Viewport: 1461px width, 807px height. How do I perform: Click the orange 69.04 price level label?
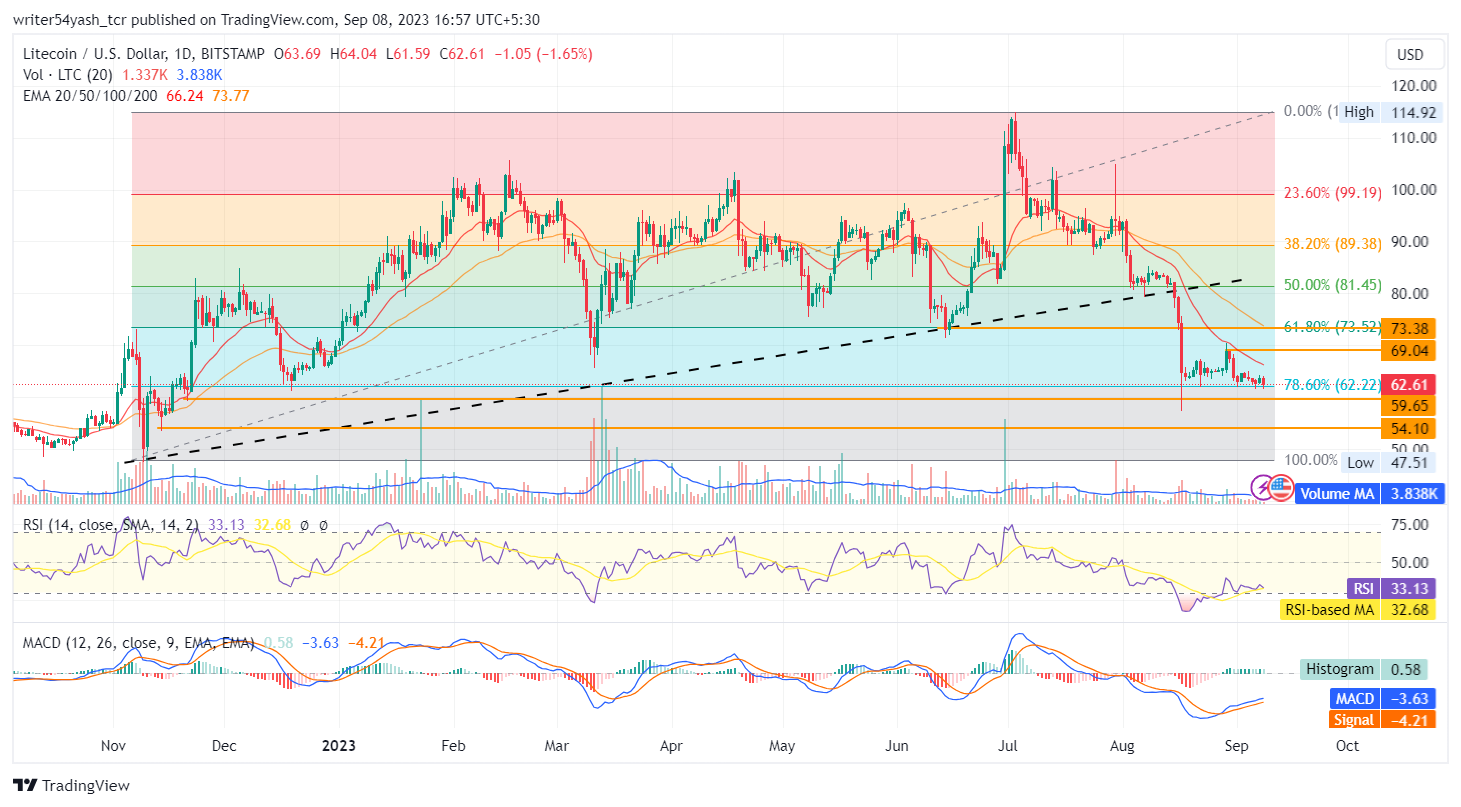[x=1408, y=350]
